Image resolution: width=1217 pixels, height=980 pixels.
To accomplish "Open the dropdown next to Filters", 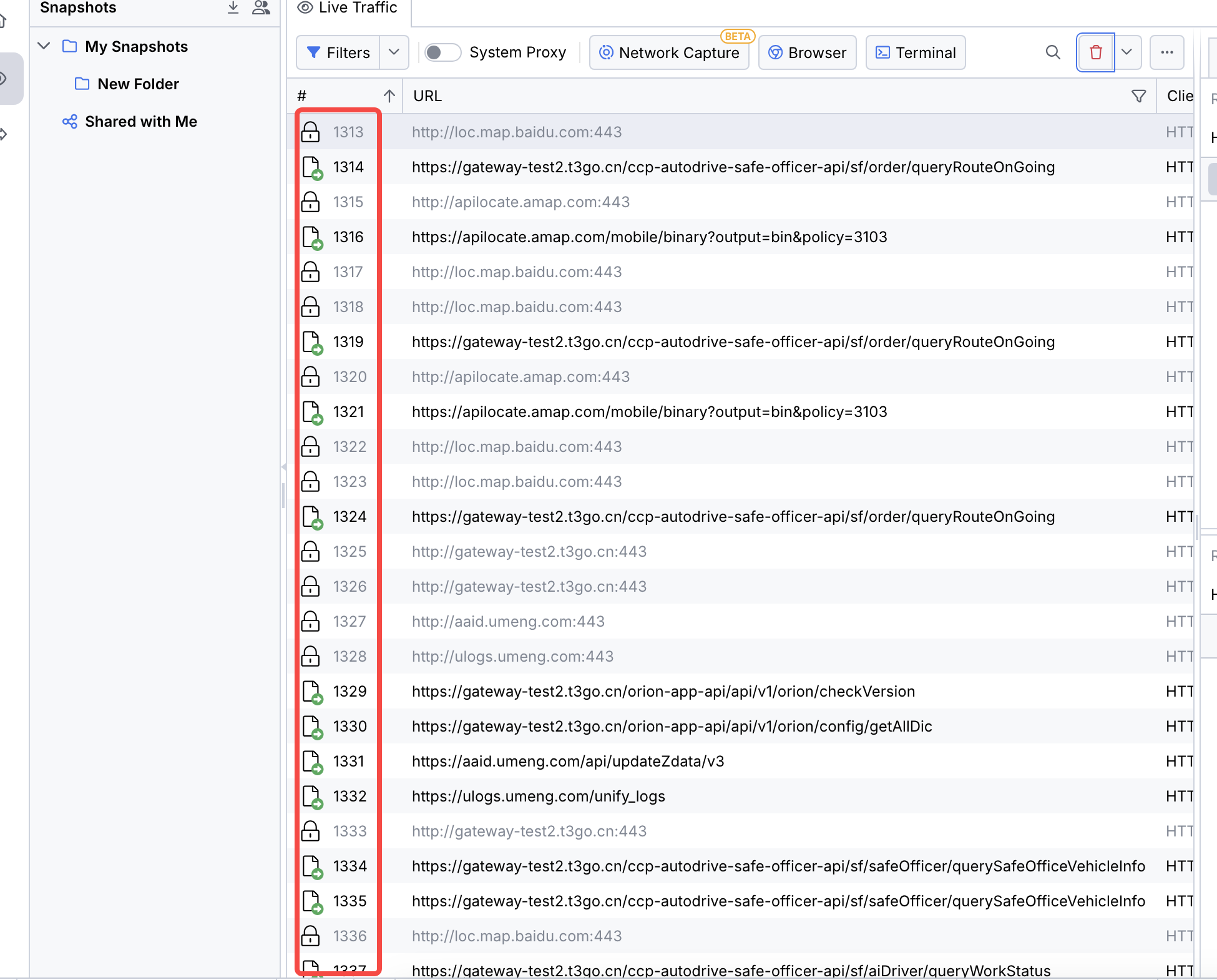I will (x=394, y=52).
